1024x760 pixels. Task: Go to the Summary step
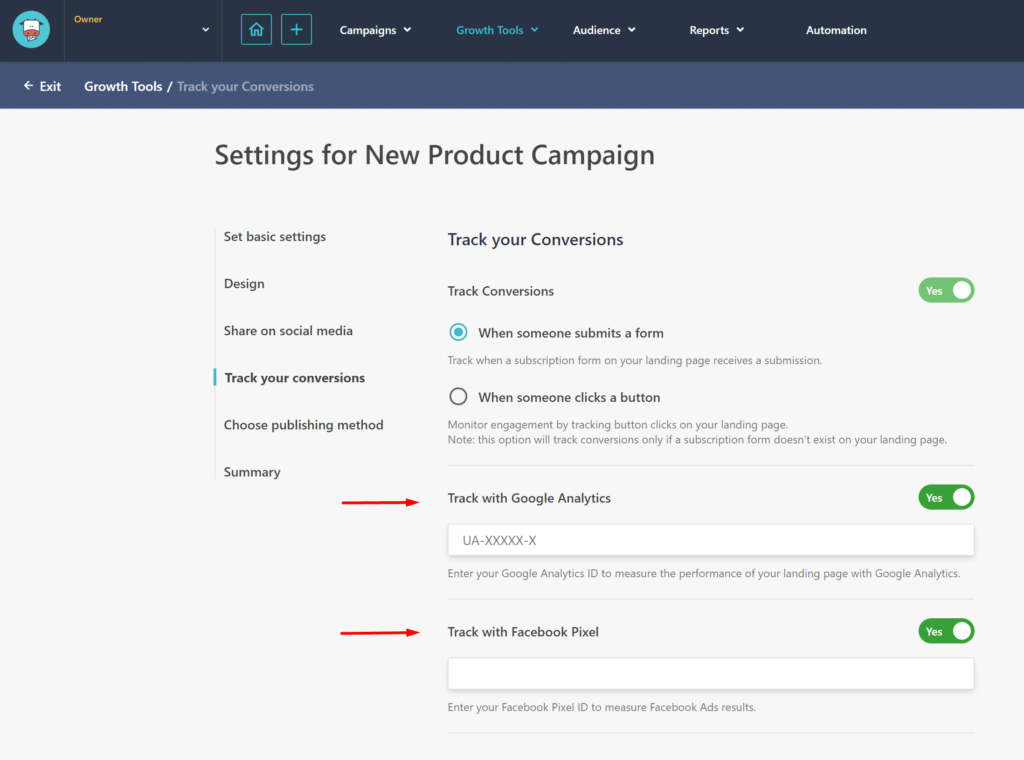tap(252, 472)
